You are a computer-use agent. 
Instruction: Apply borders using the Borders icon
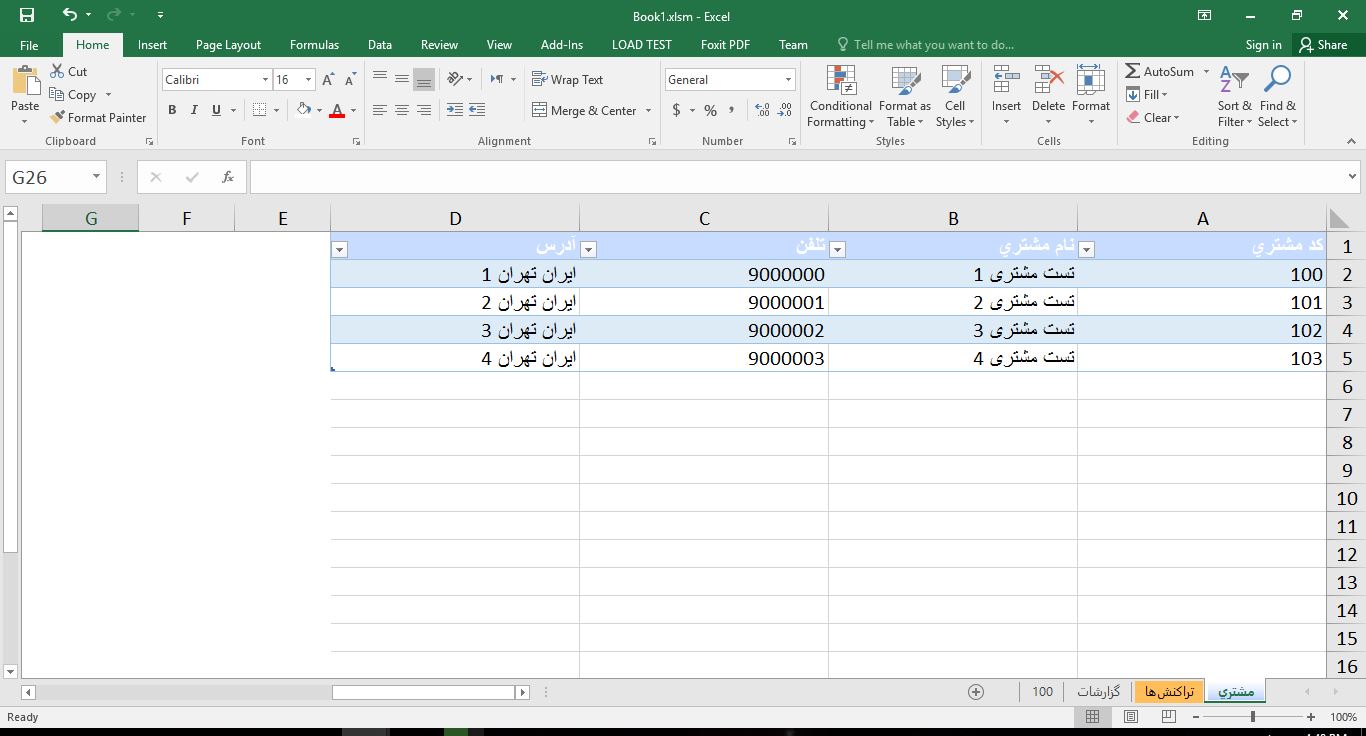pyautogui.click(x=260, y=110)
